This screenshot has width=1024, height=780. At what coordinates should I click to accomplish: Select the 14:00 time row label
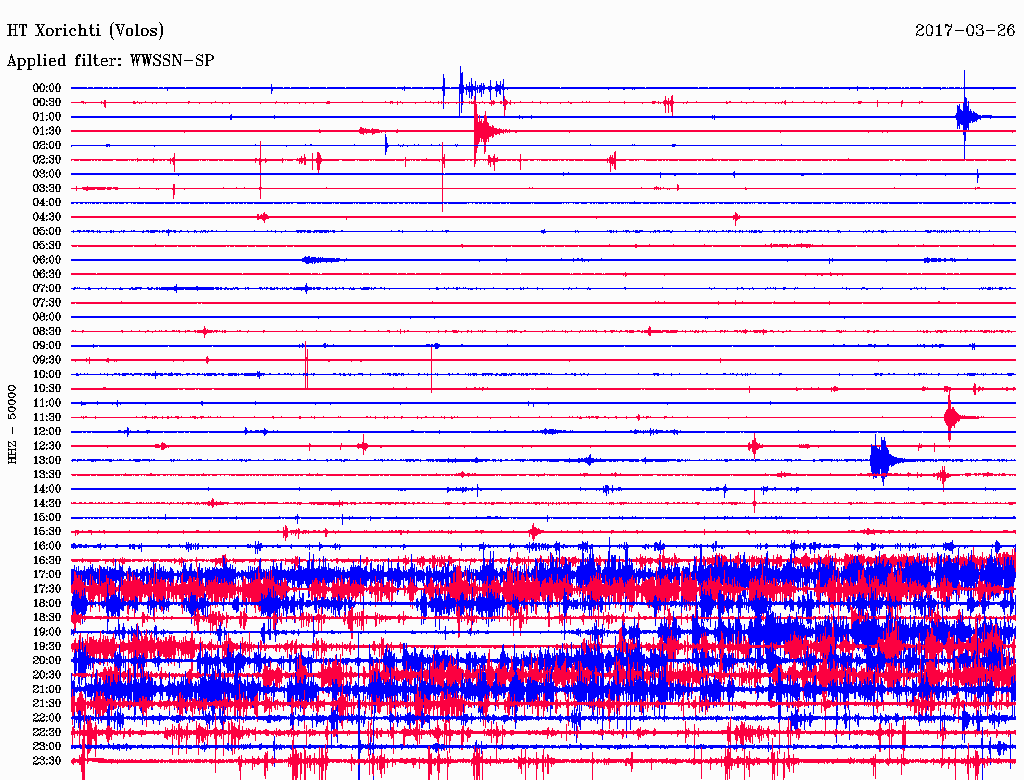click(47, 489)
